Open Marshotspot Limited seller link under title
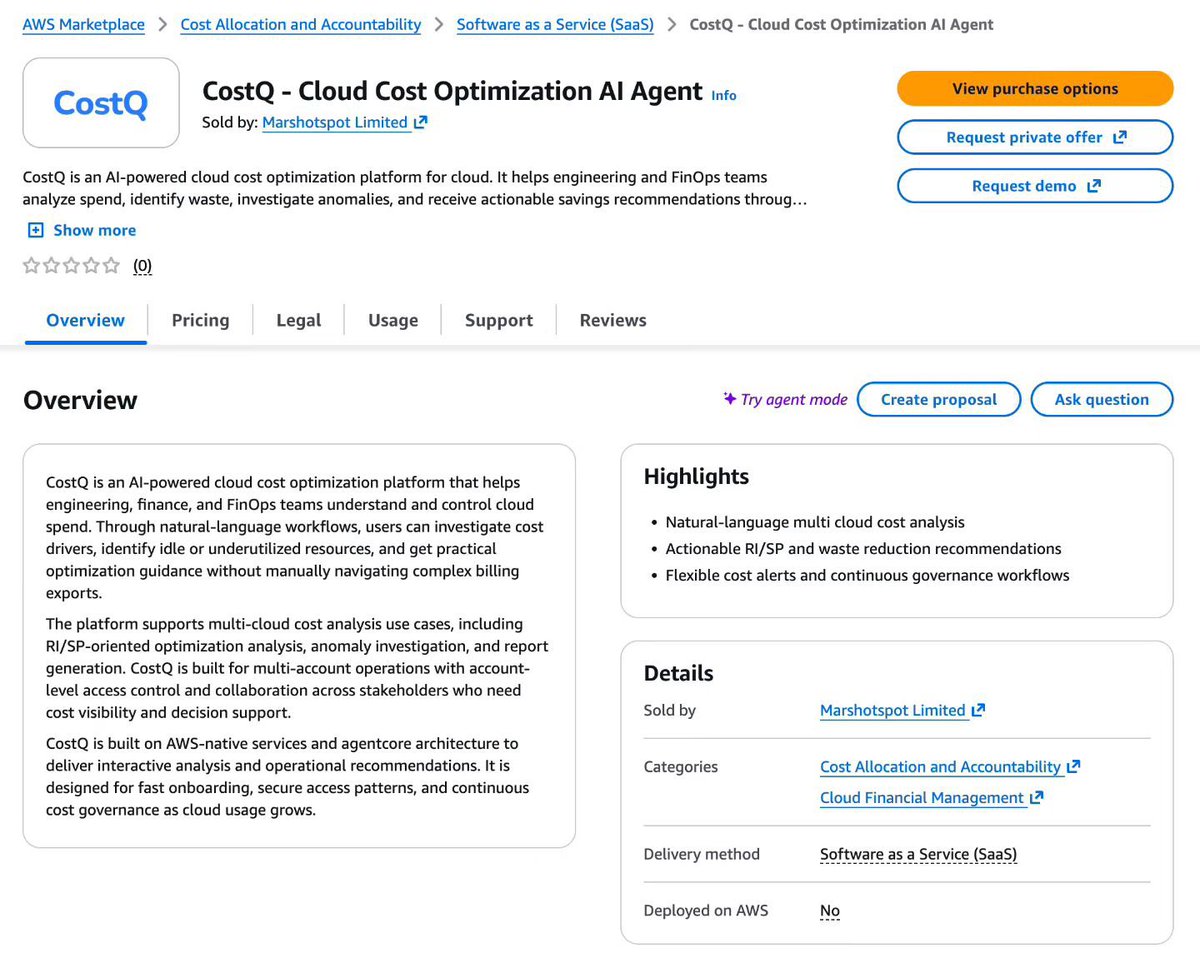This screenshot has width=1200, height=958. point(335,123)
